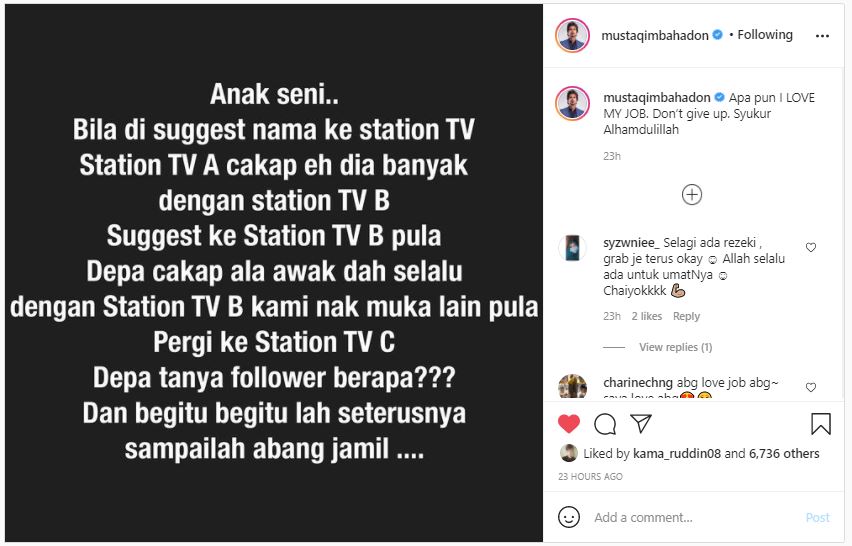Open syzwniee_ profile avatar

572,248
